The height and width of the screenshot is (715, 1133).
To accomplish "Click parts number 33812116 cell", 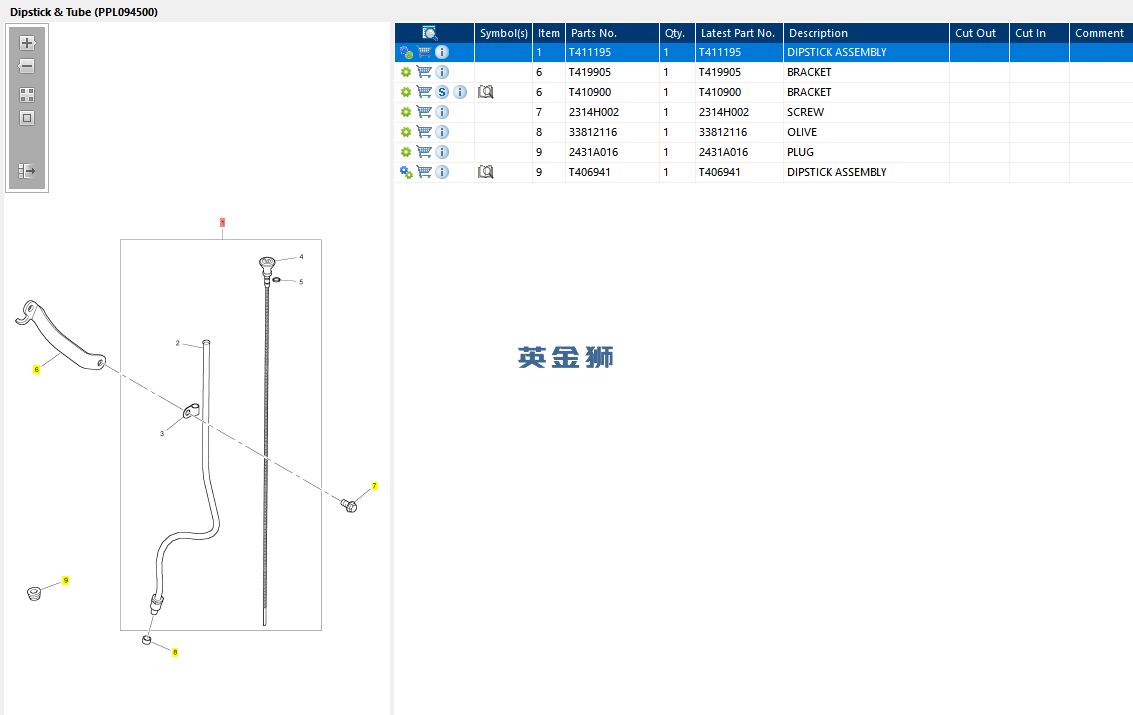I will [x=612, y=132].
